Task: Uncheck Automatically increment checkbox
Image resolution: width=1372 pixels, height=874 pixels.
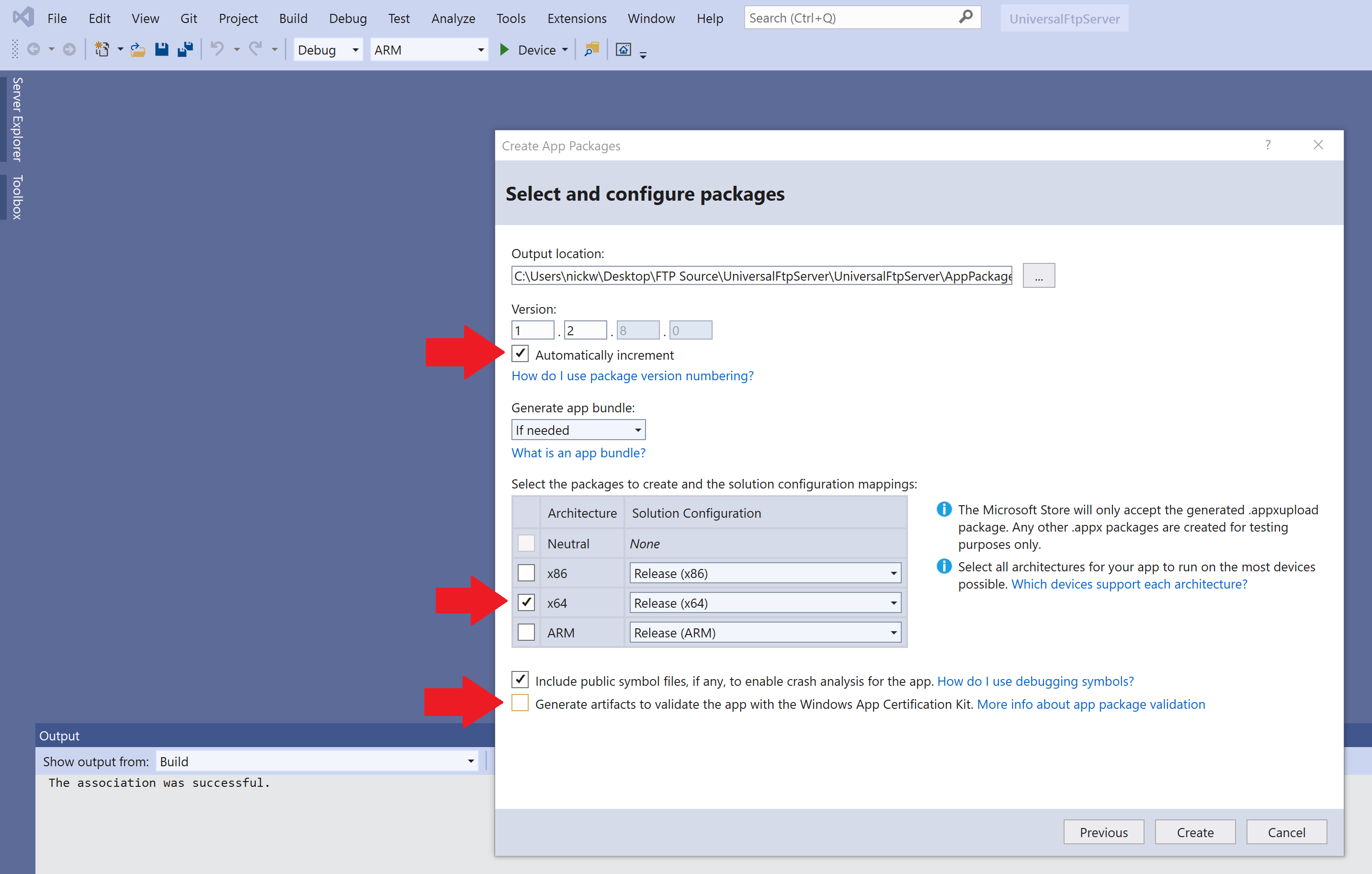Action: coord(520,354)
